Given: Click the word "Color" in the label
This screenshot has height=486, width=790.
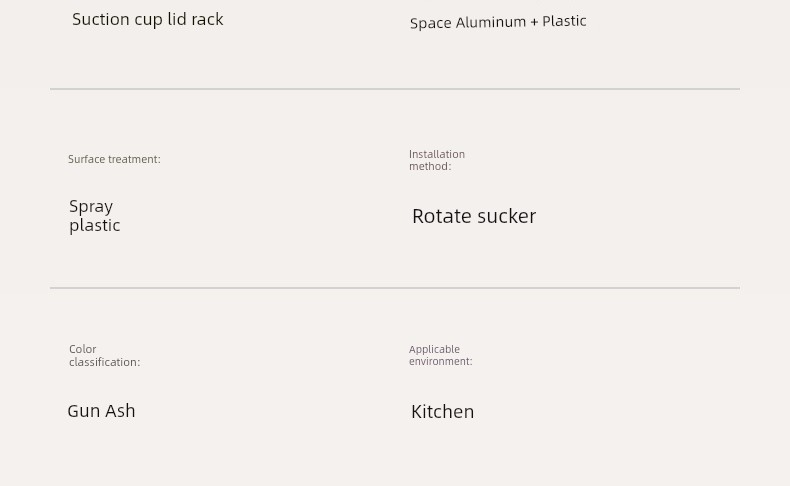Looking at the screenshot, I should point(83,349).
